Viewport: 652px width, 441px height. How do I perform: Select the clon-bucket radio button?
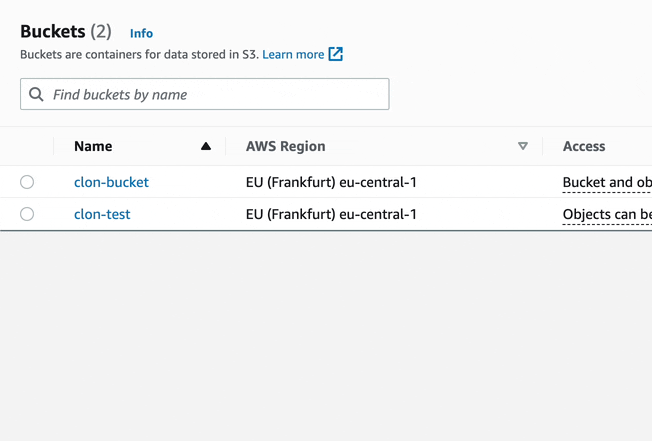click(27, 182)
